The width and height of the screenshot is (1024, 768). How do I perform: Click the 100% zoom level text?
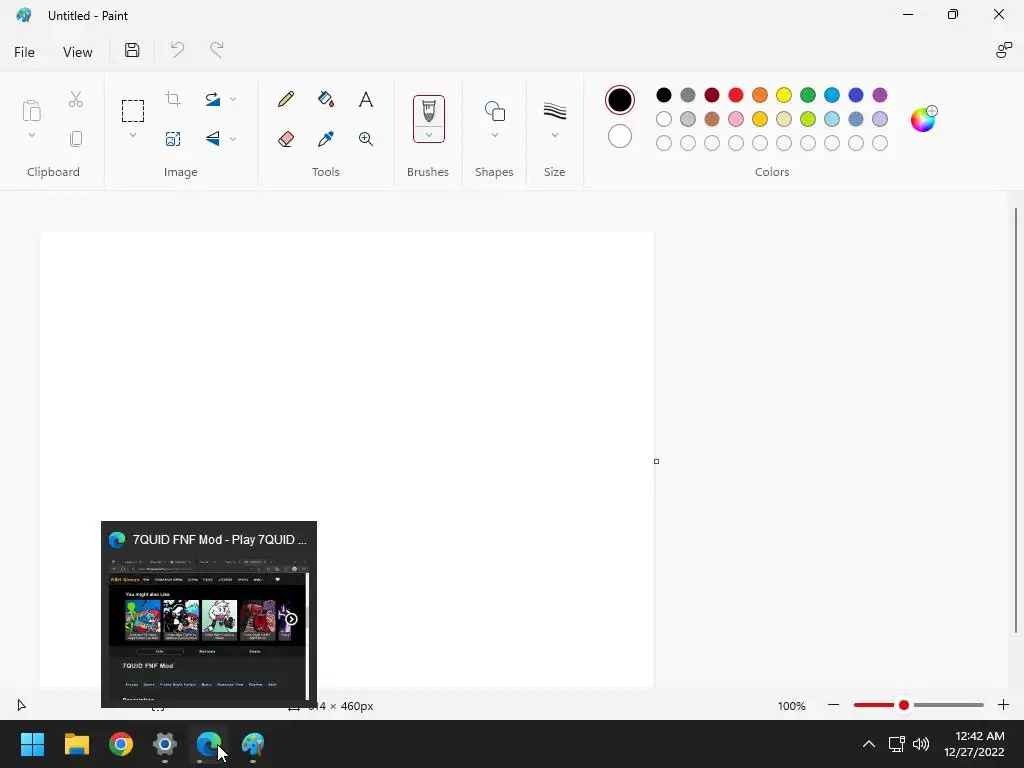792,706
